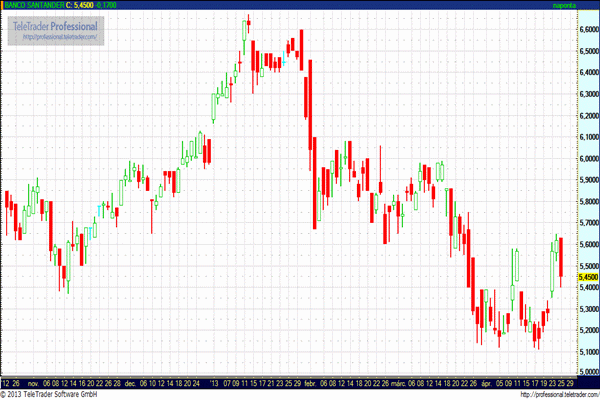The width and height of the screenshot is (600, 400).
Task: Select the '13 year label on date axis
Action: pos(216,383)
